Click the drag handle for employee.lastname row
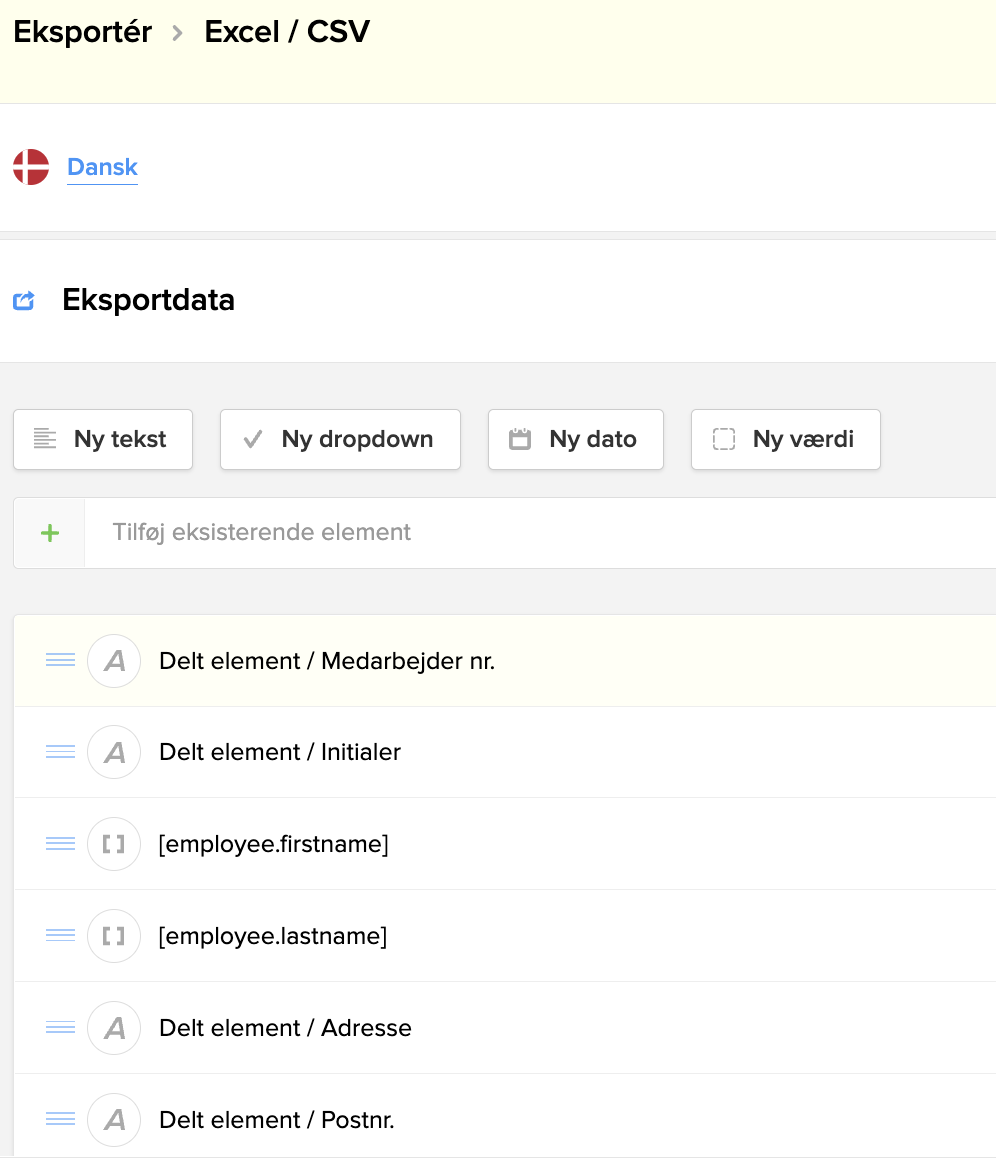 pyautogui.click(x=61, y=935)
